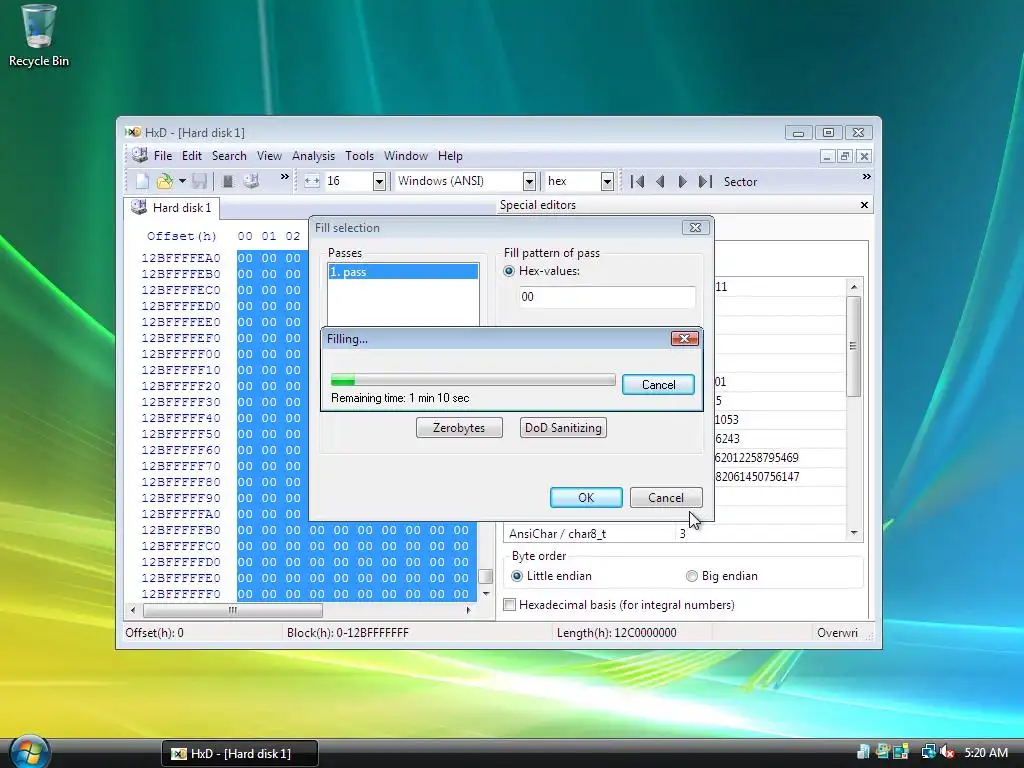
Task: Click offset 12BFFFFFF0 in hex view
Action: click(181, 594)
